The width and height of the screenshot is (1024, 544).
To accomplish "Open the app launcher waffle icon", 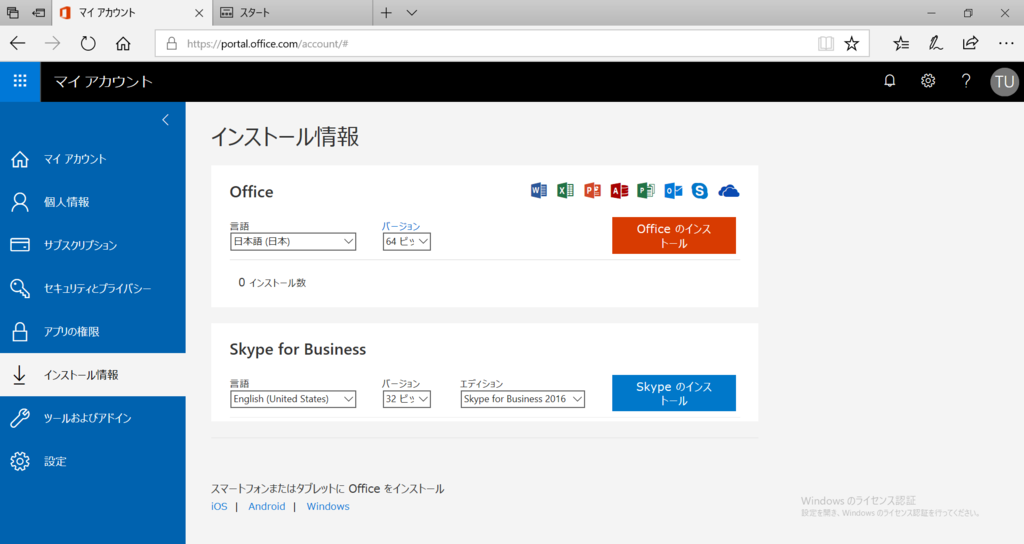I will click(20, 81).
